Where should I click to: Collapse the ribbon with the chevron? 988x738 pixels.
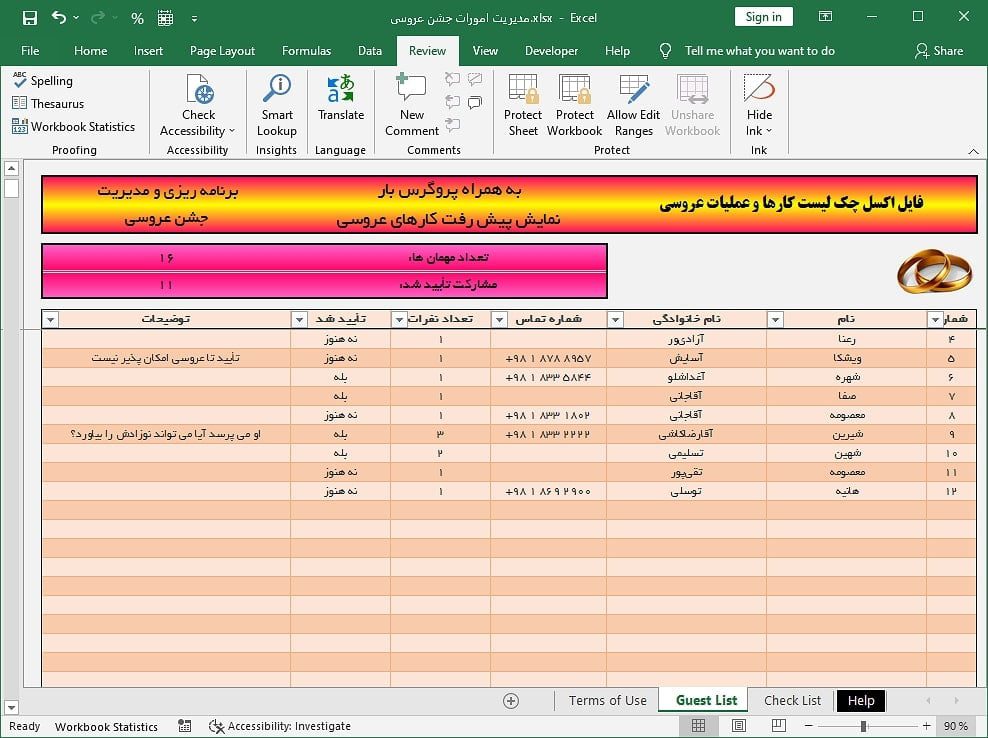974,151
